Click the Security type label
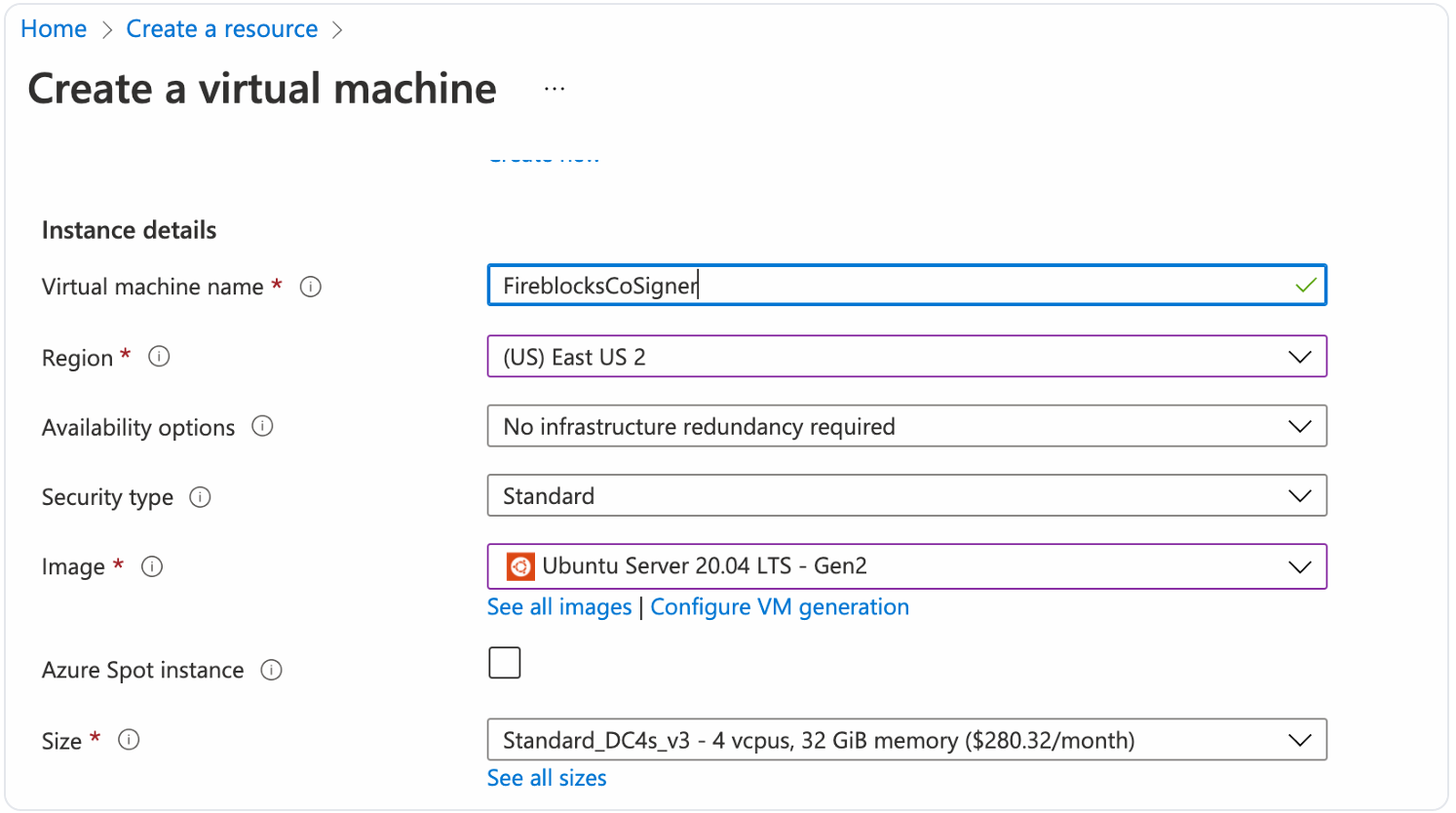 tap(107, 498)
